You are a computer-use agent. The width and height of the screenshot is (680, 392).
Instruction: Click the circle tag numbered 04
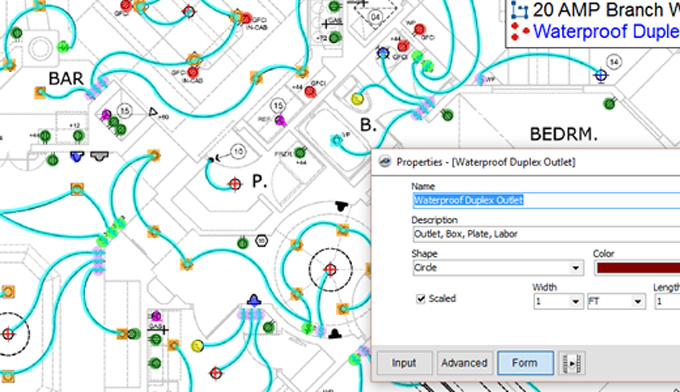pyautogui.click(x=376, y=17)
